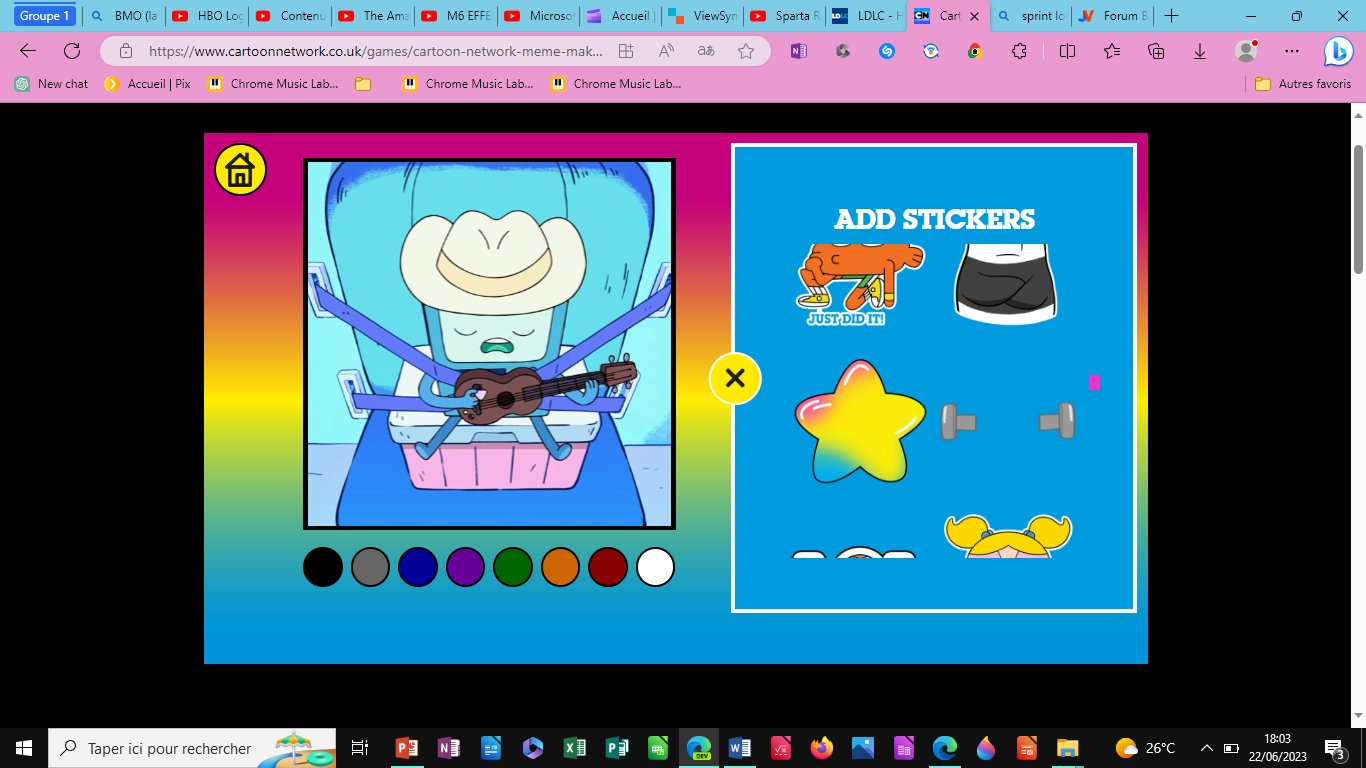
Task: Click the 'Taper ici pour rechercher' search box
Action: pyautogui.click(x=192, y=748)
